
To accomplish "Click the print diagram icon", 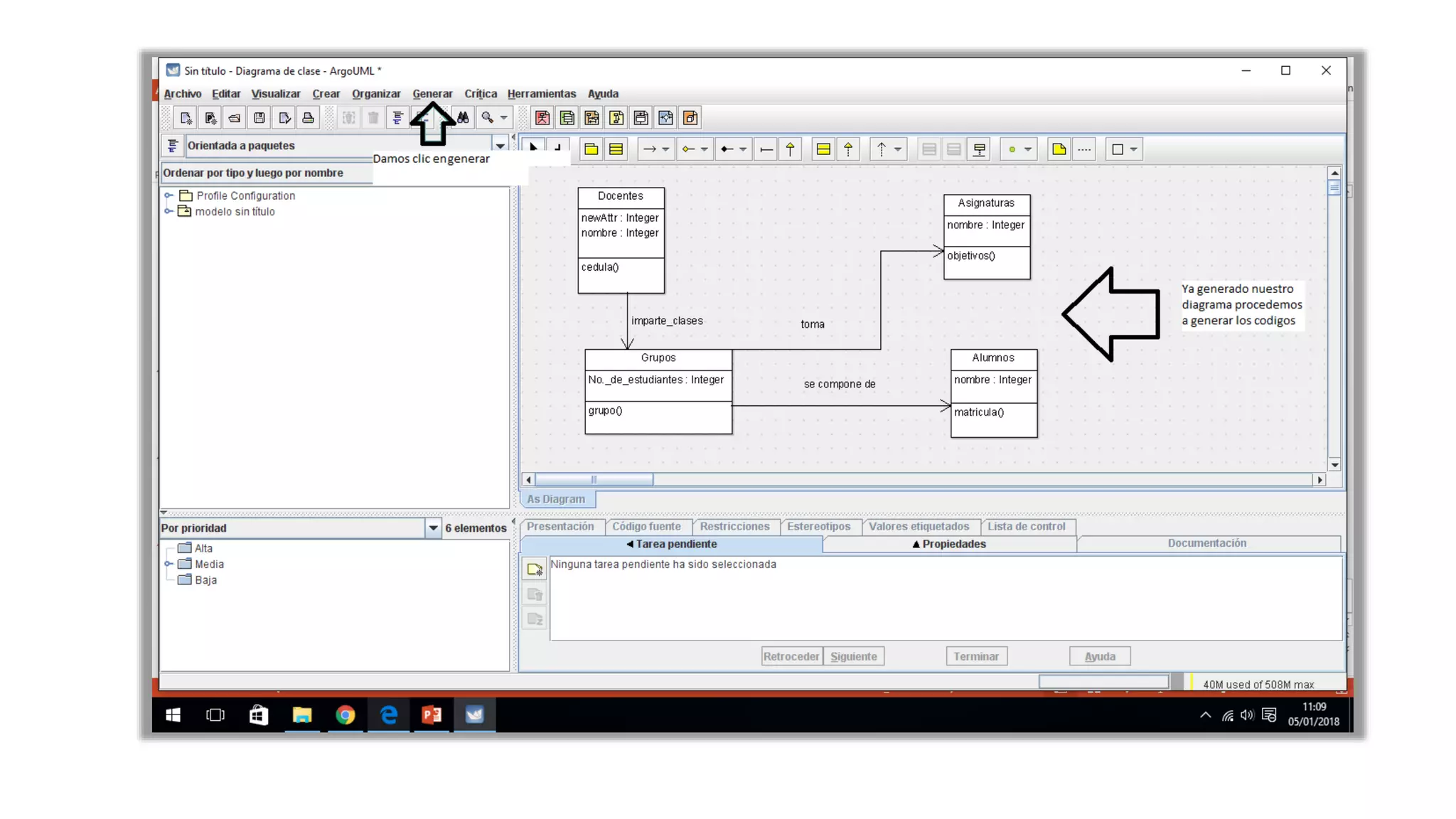I will (308, 118).
